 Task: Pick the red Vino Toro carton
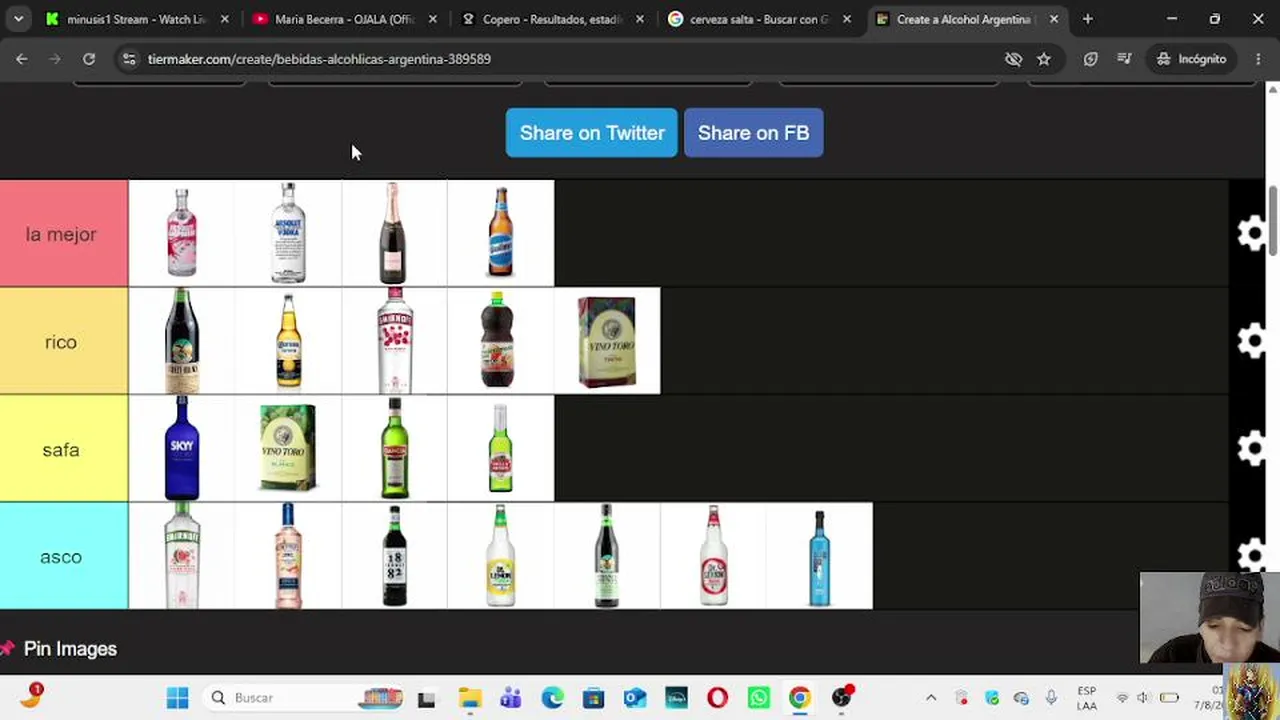[607, 341]
